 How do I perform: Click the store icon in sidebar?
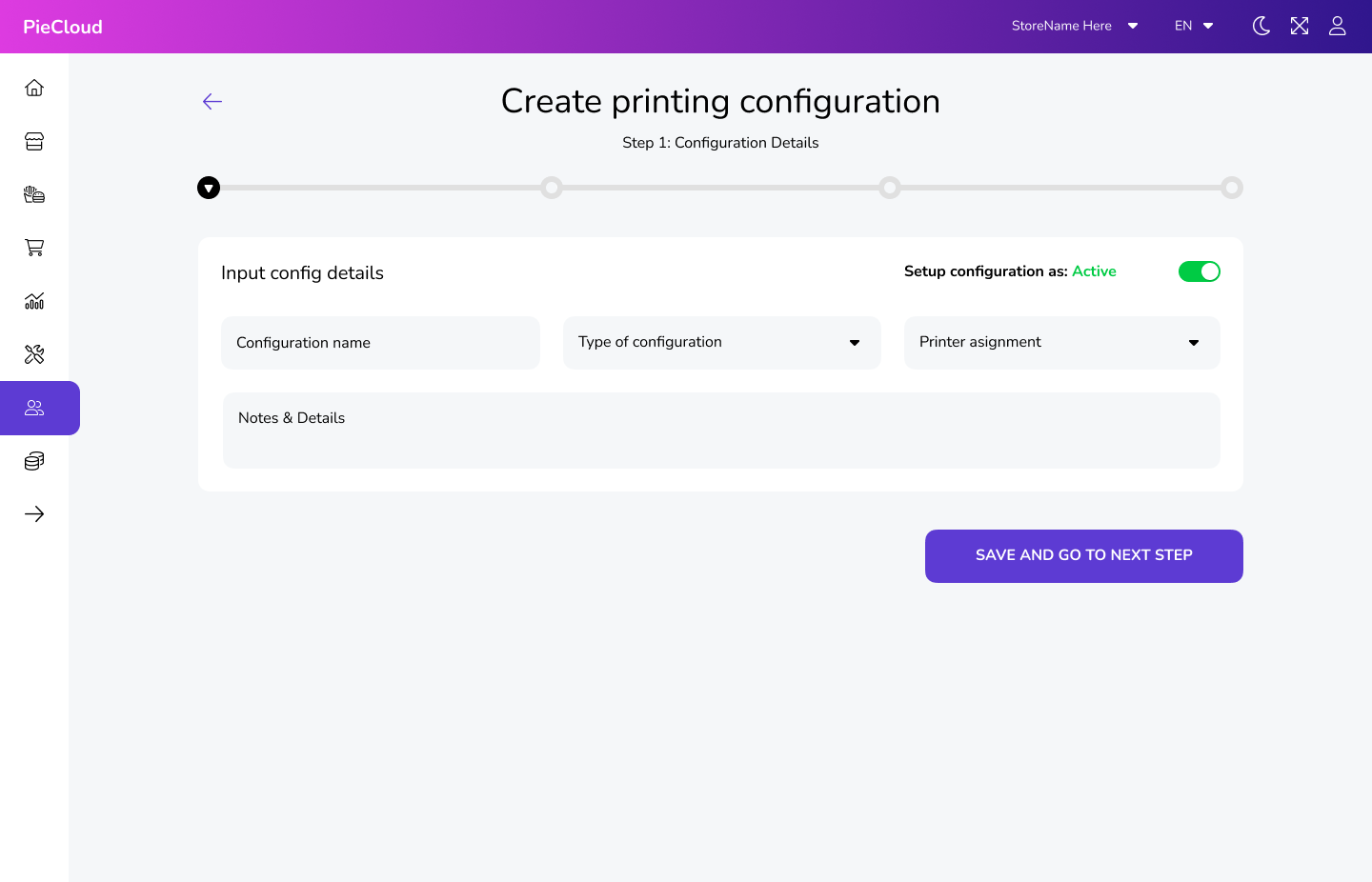coord(34,142)
